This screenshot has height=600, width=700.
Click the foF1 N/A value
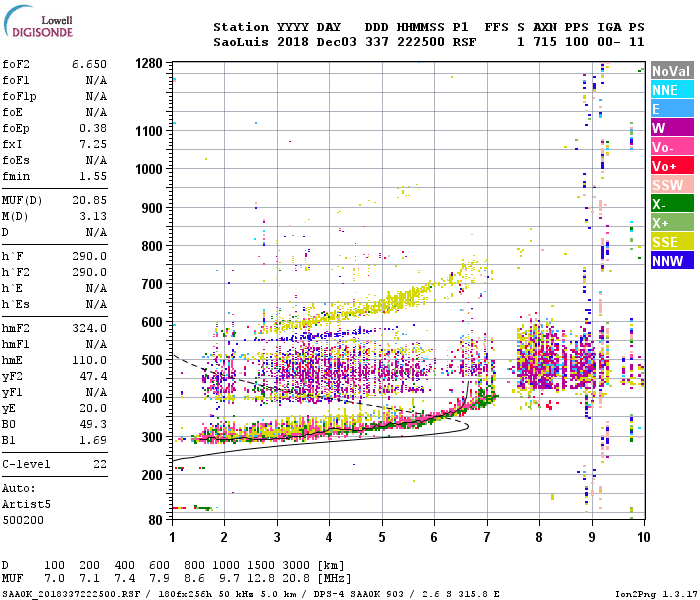click(96, 80)
